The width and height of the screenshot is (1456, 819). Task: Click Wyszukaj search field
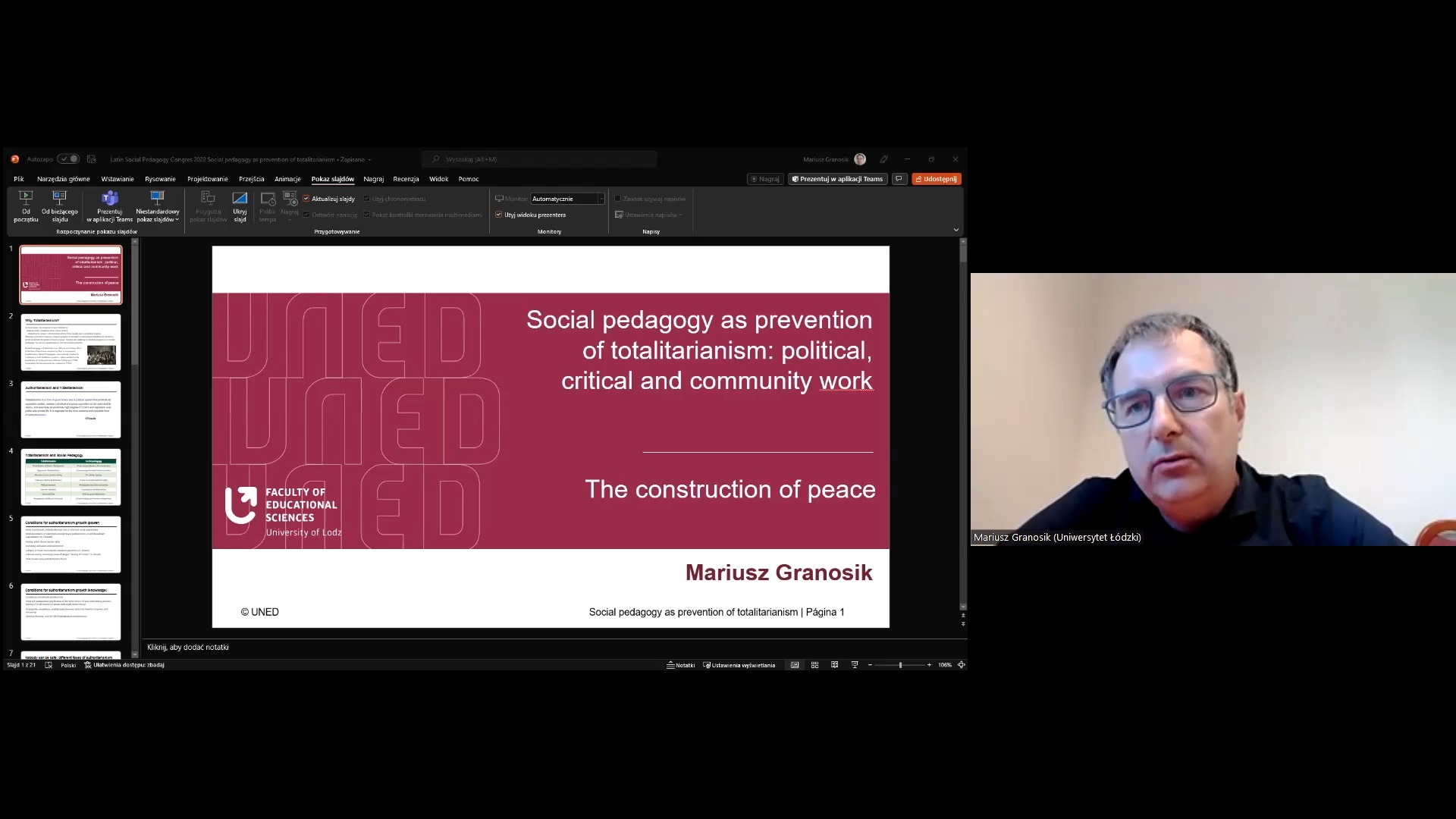(539, 159)
